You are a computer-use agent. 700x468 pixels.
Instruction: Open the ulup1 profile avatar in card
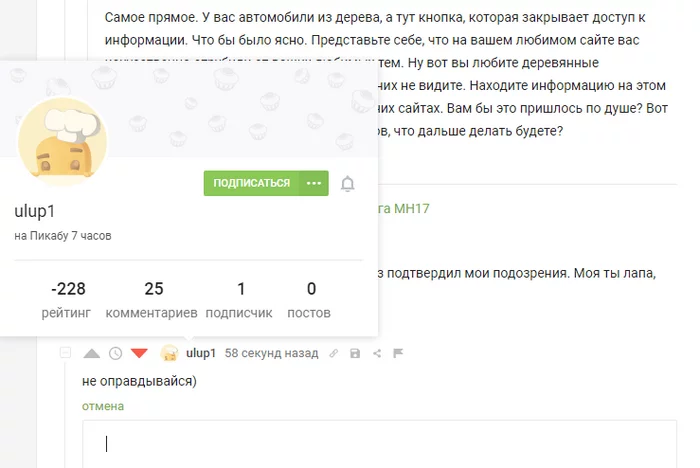pos(63,142)
